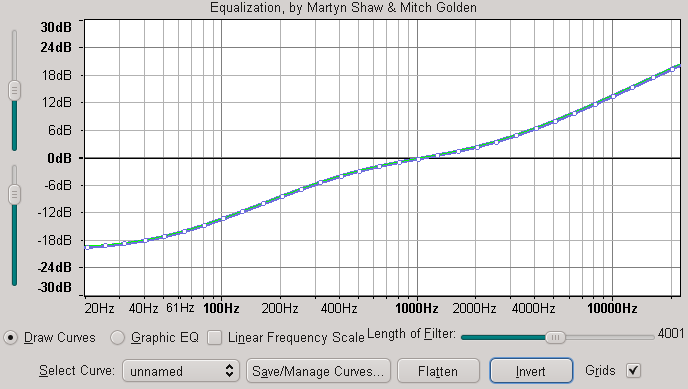Click the Length of Filter slider handle

(555, 337)
